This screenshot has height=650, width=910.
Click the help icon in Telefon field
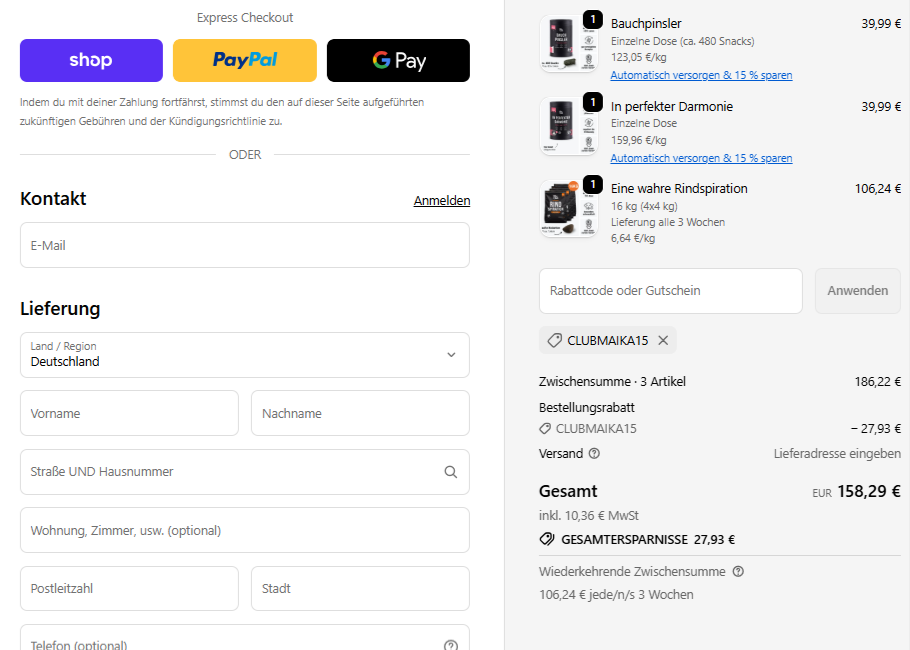(451, 645)
